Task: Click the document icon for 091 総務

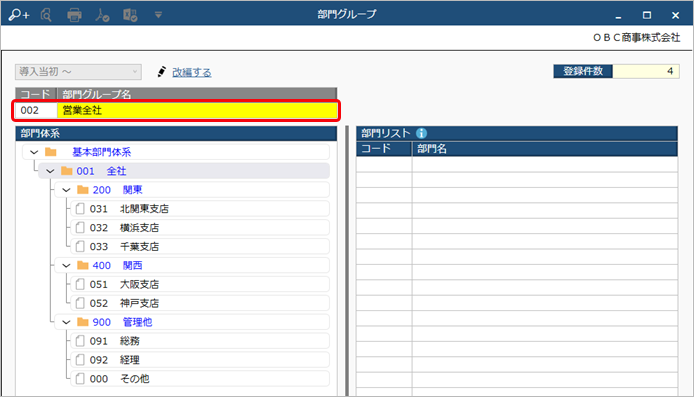Action: (x=80, y=341)
